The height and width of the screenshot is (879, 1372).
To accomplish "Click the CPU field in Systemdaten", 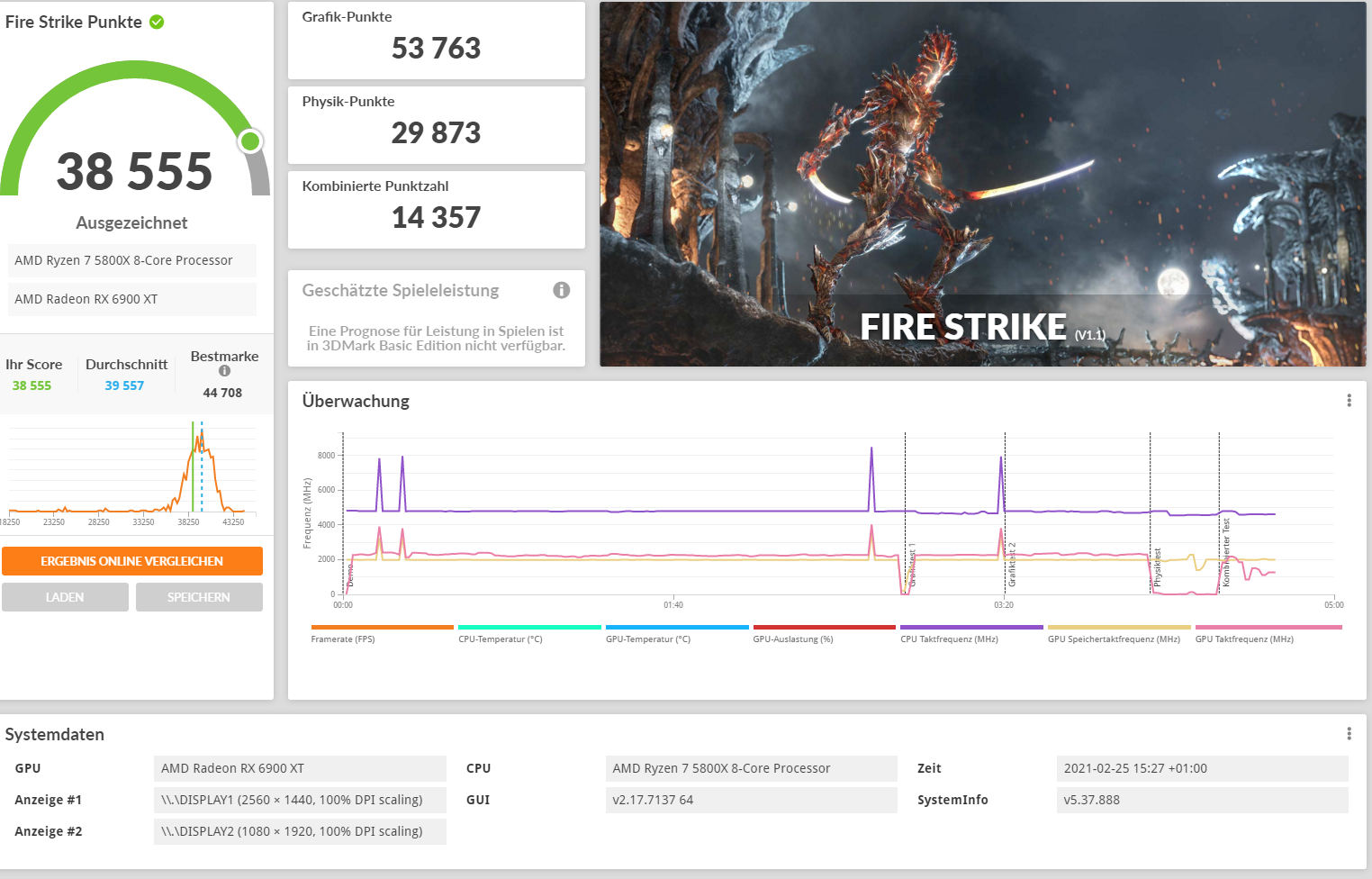I will [x=752, y=768].
